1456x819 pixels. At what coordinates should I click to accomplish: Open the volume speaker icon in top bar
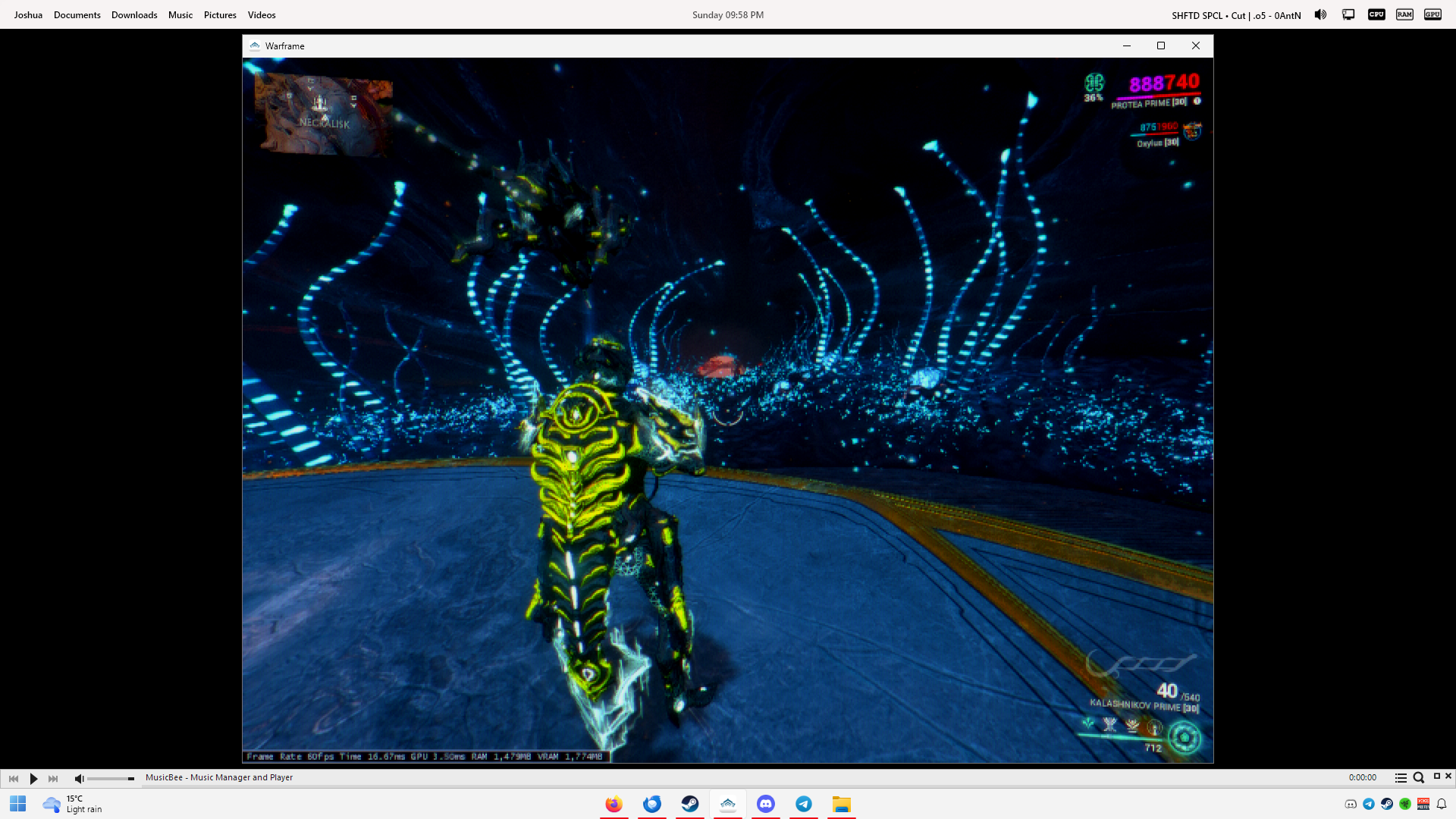click(x=1320, y=14)
